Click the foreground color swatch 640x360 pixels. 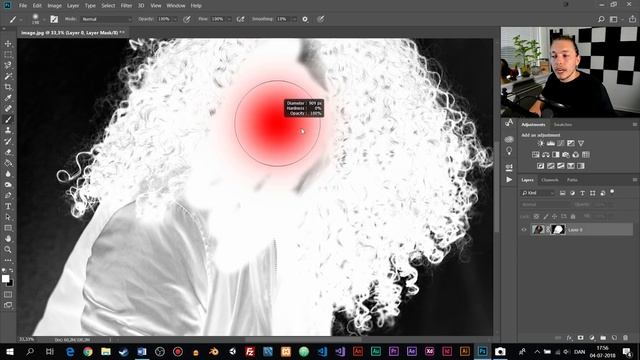point(5,279)
